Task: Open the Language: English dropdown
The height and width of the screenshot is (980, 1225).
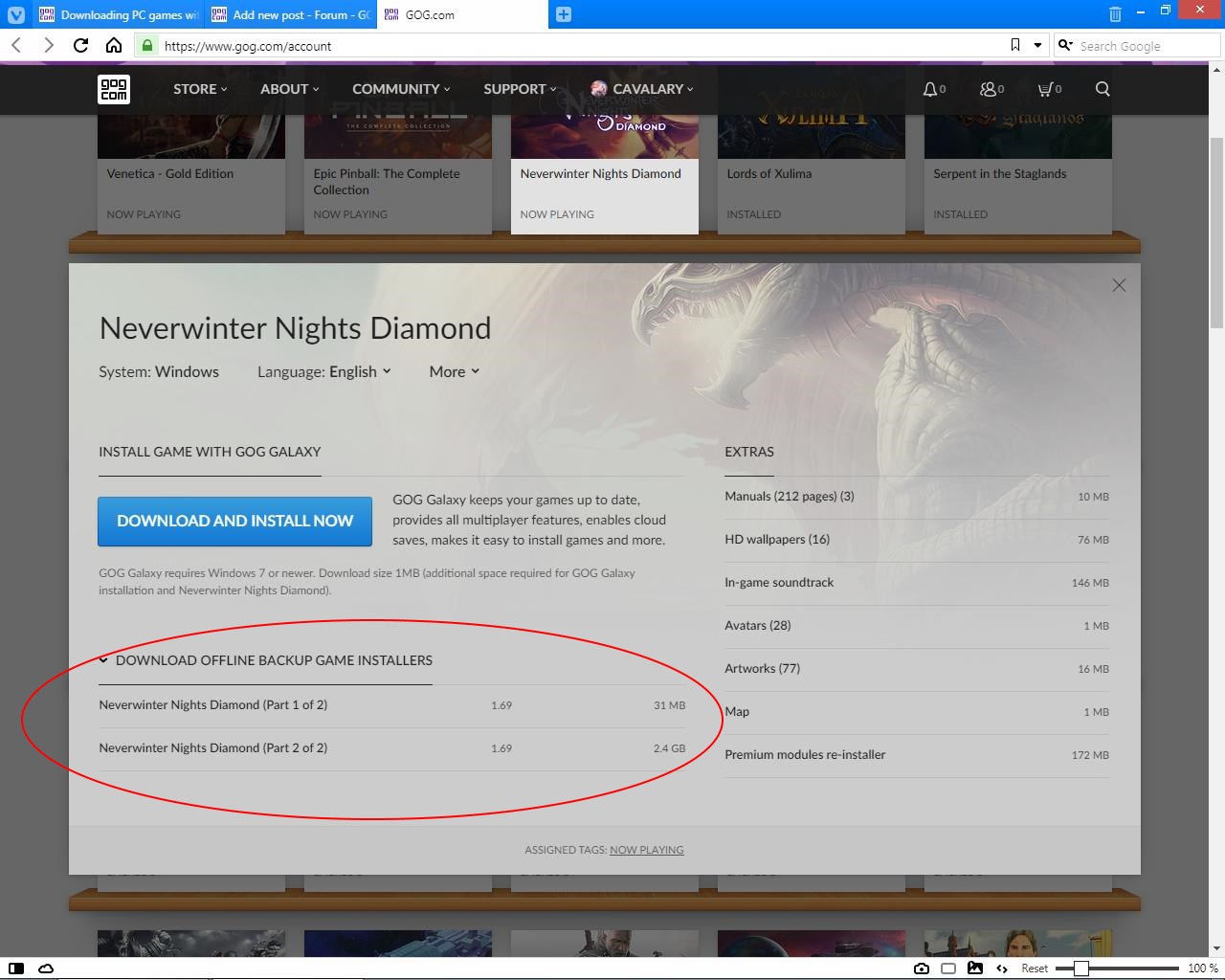Action: click(324, 371)
